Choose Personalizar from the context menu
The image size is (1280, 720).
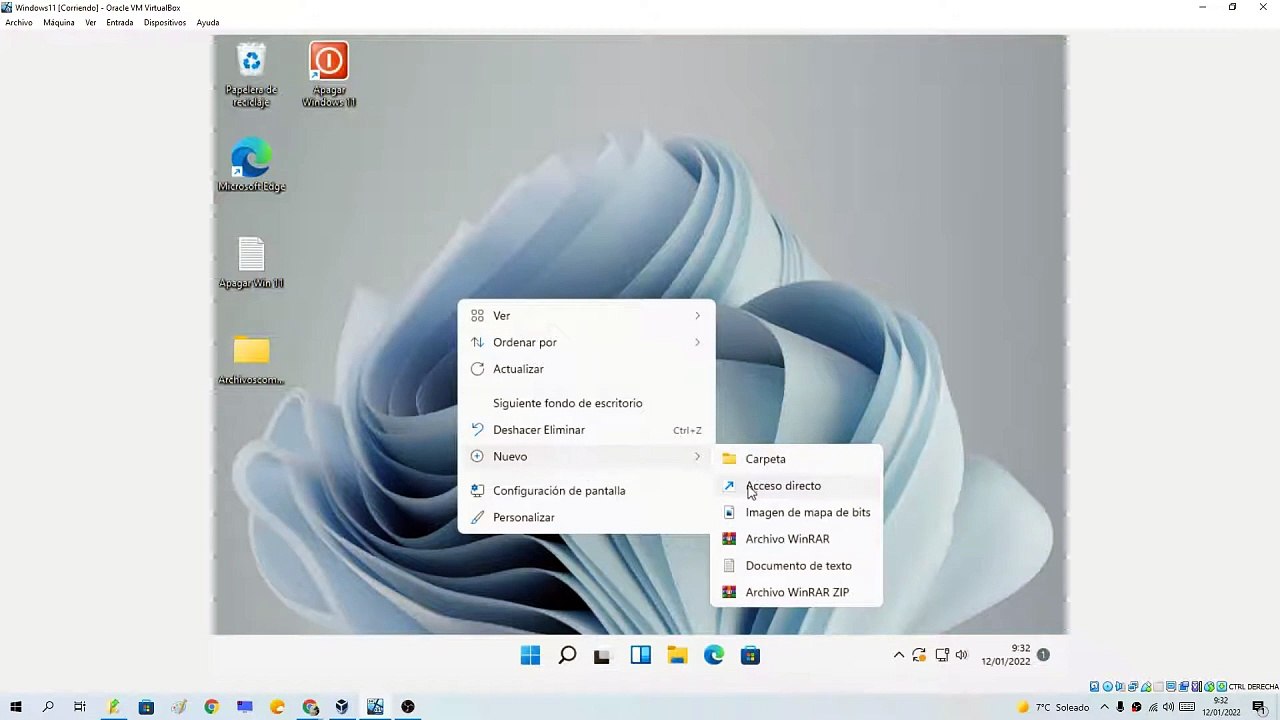coord(586,518)
